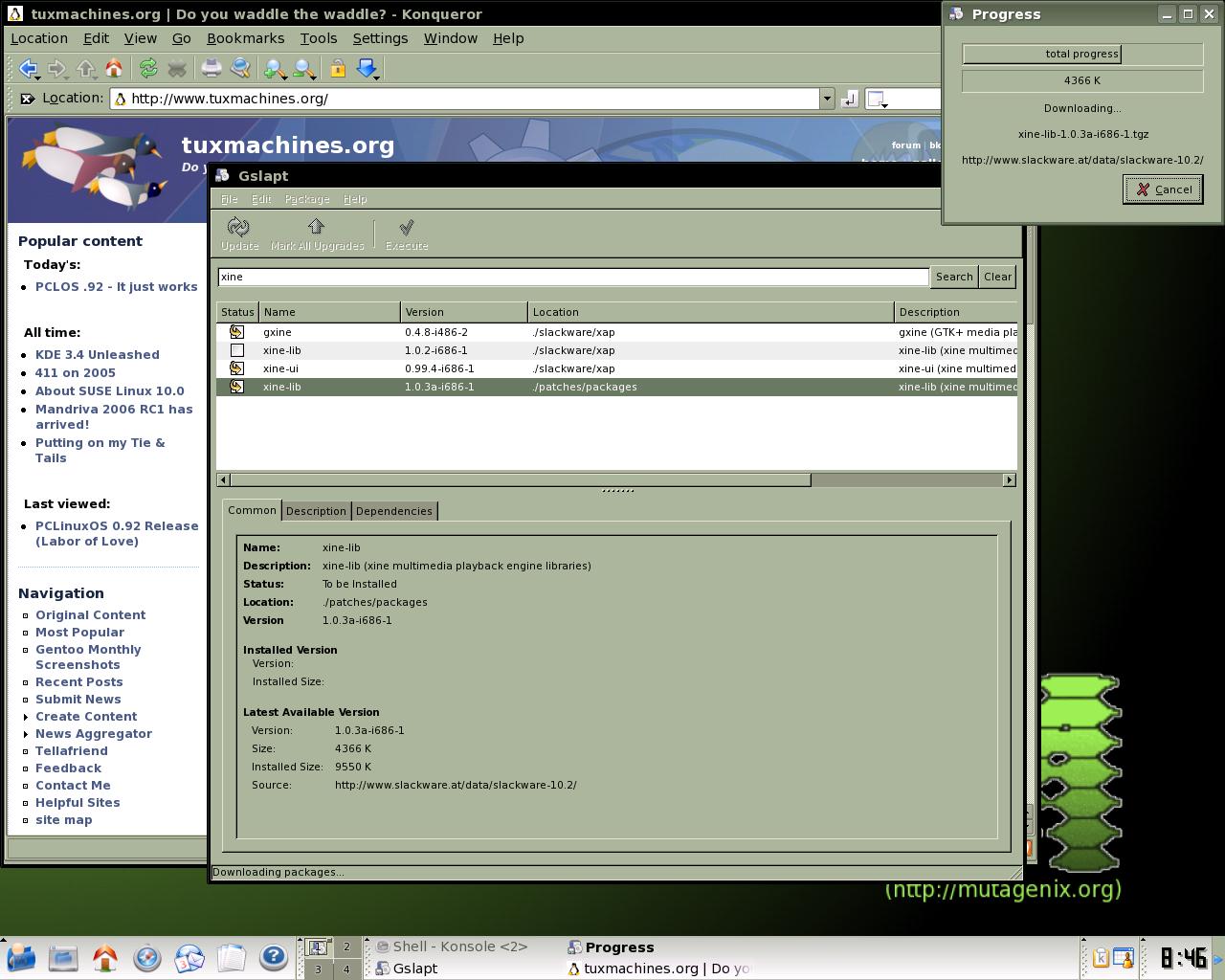Click the Find/print preview icon in Konqueror
1225x980 pixels.
click(240, 68)
